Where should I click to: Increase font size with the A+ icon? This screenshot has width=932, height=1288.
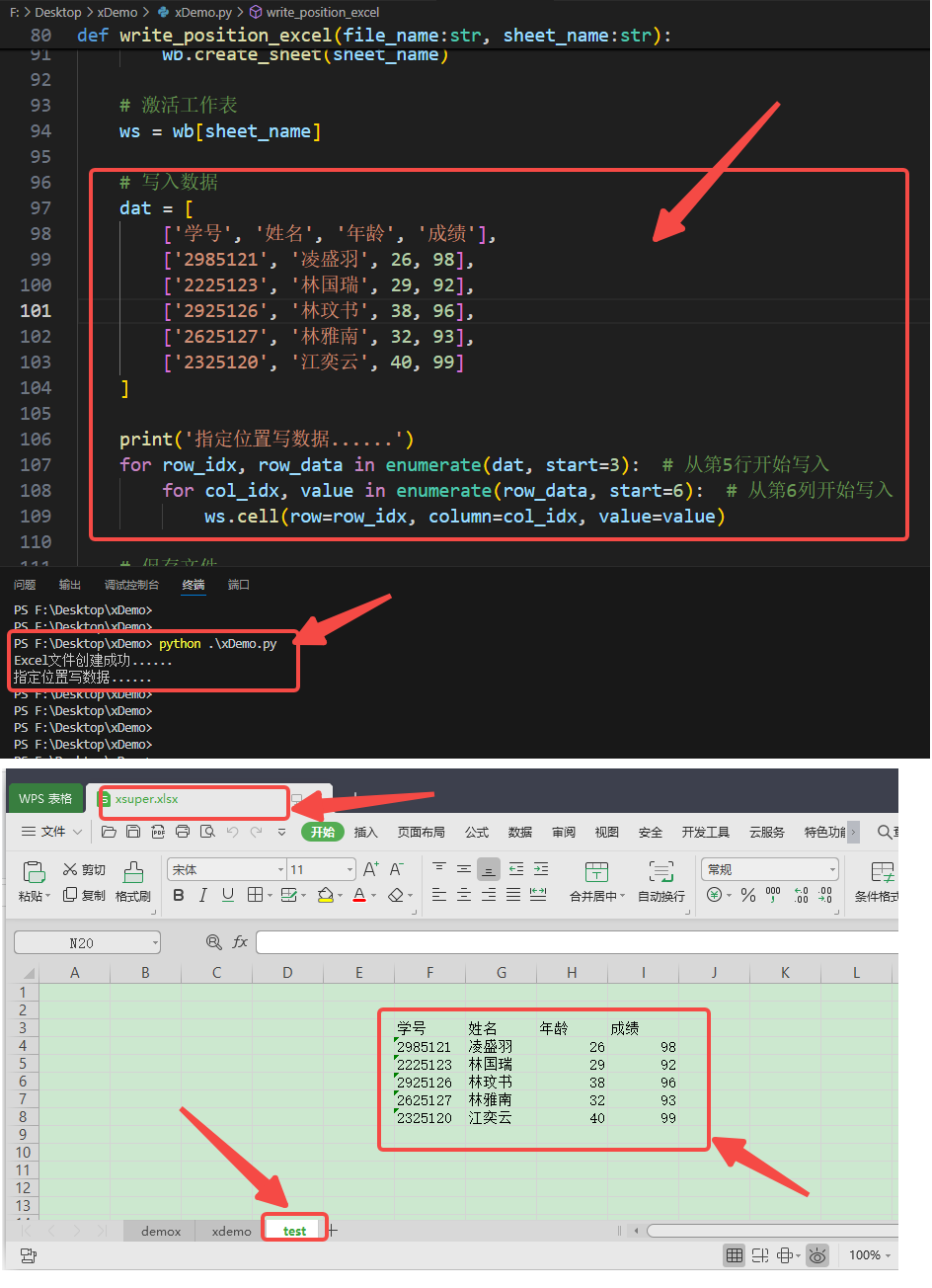click(x=370, y=869)
